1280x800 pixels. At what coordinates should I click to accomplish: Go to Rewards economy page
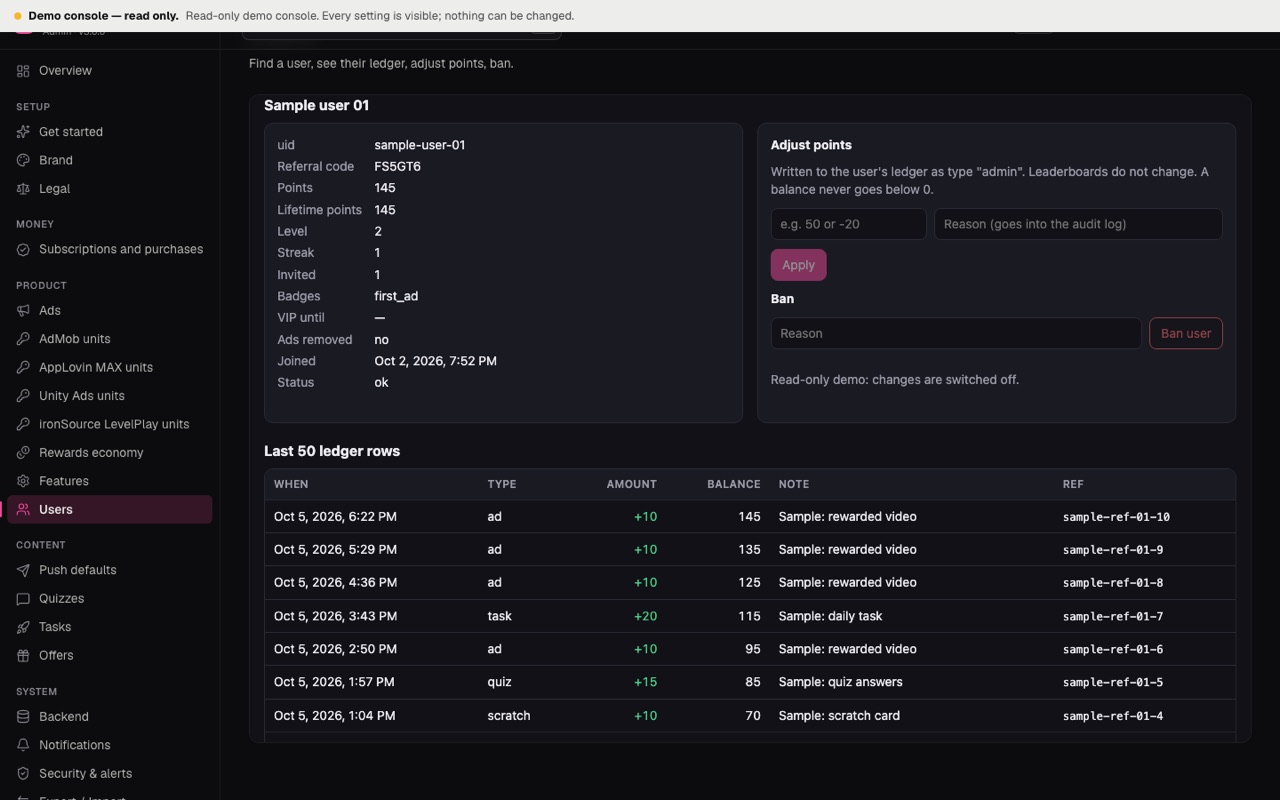pyautogui.click(x=110, y=453)
